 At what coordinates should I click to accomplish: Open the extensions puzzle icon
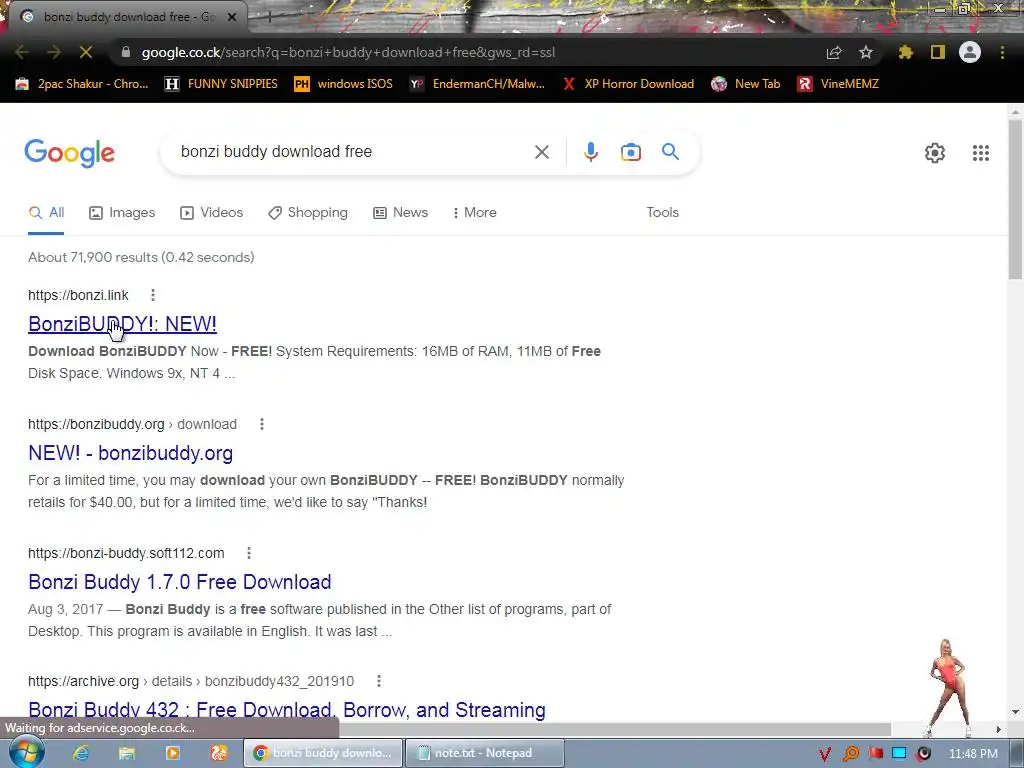905,52
